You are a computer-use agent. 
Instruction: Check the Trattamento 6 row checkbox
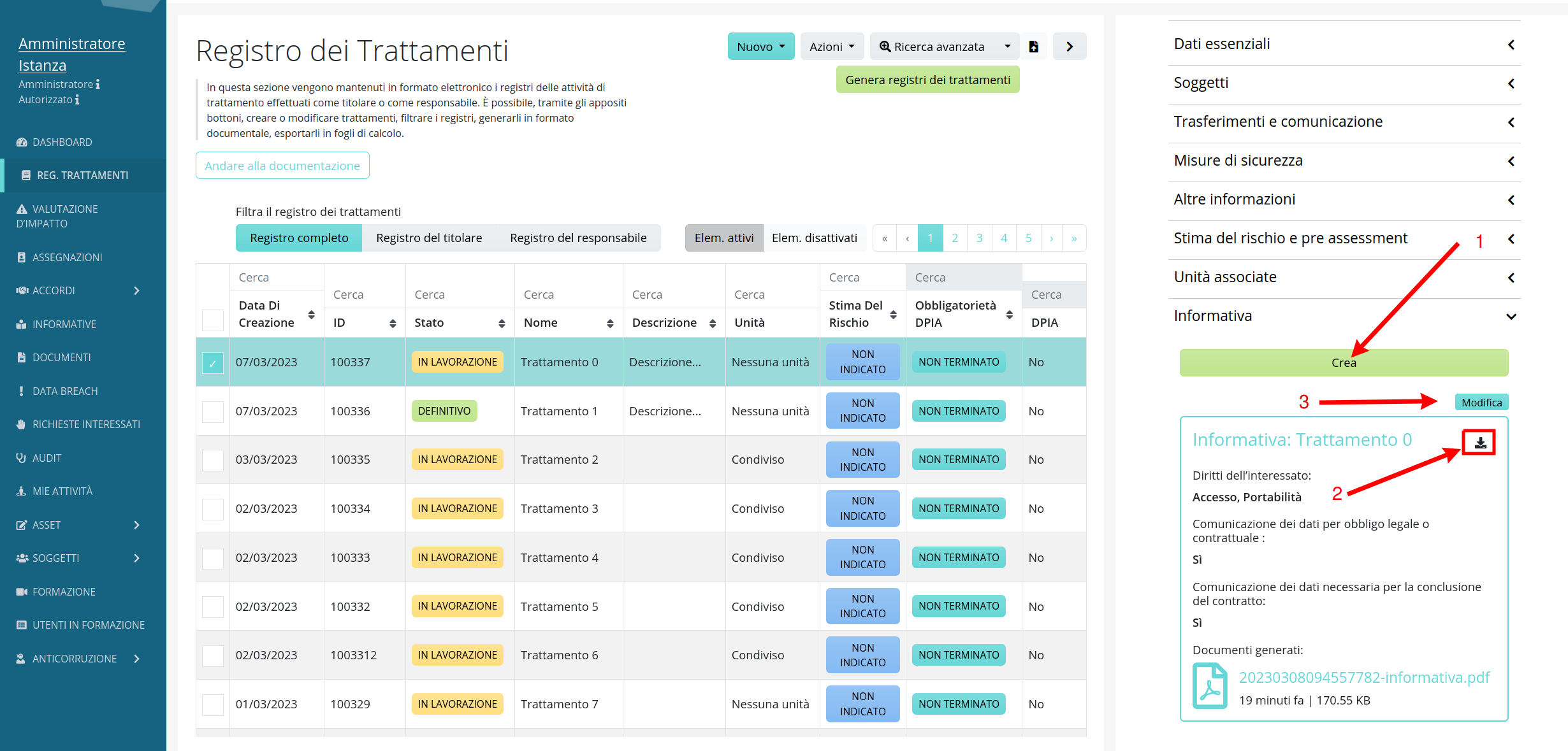(x=213, y=655)
